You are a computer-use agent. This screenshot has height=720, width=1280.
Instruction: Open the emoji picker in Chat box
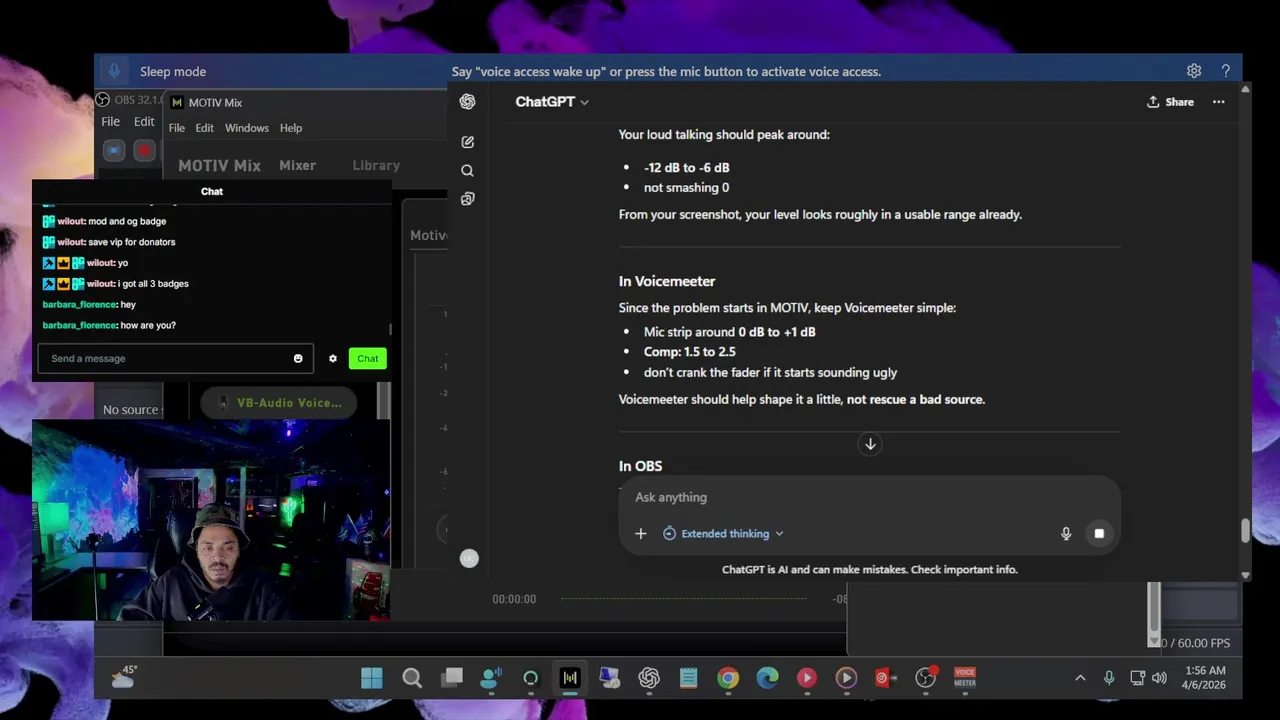(x=298, y=359)
